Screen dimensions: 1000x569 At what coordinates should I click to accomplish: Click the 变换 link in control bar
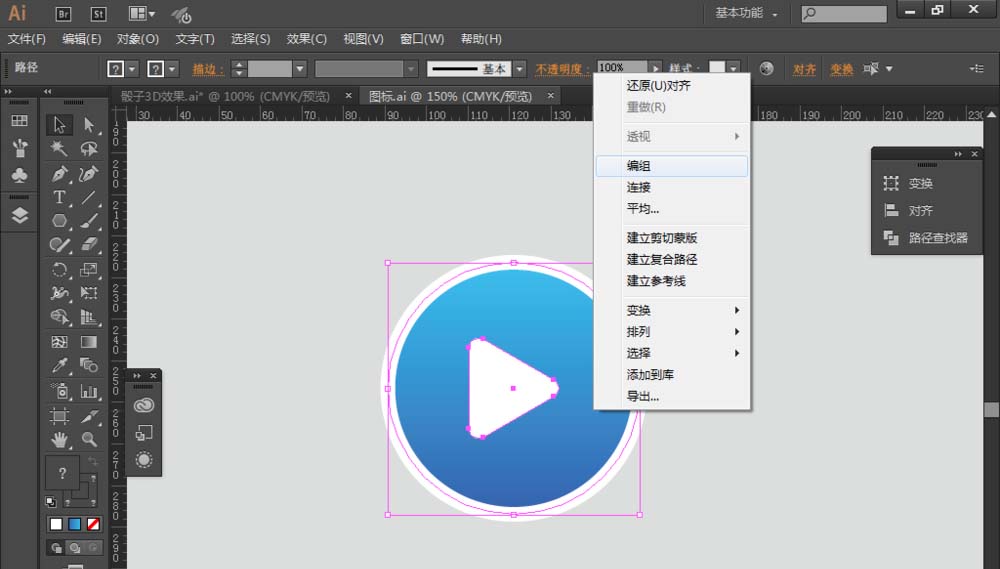(x=842, y=69)
